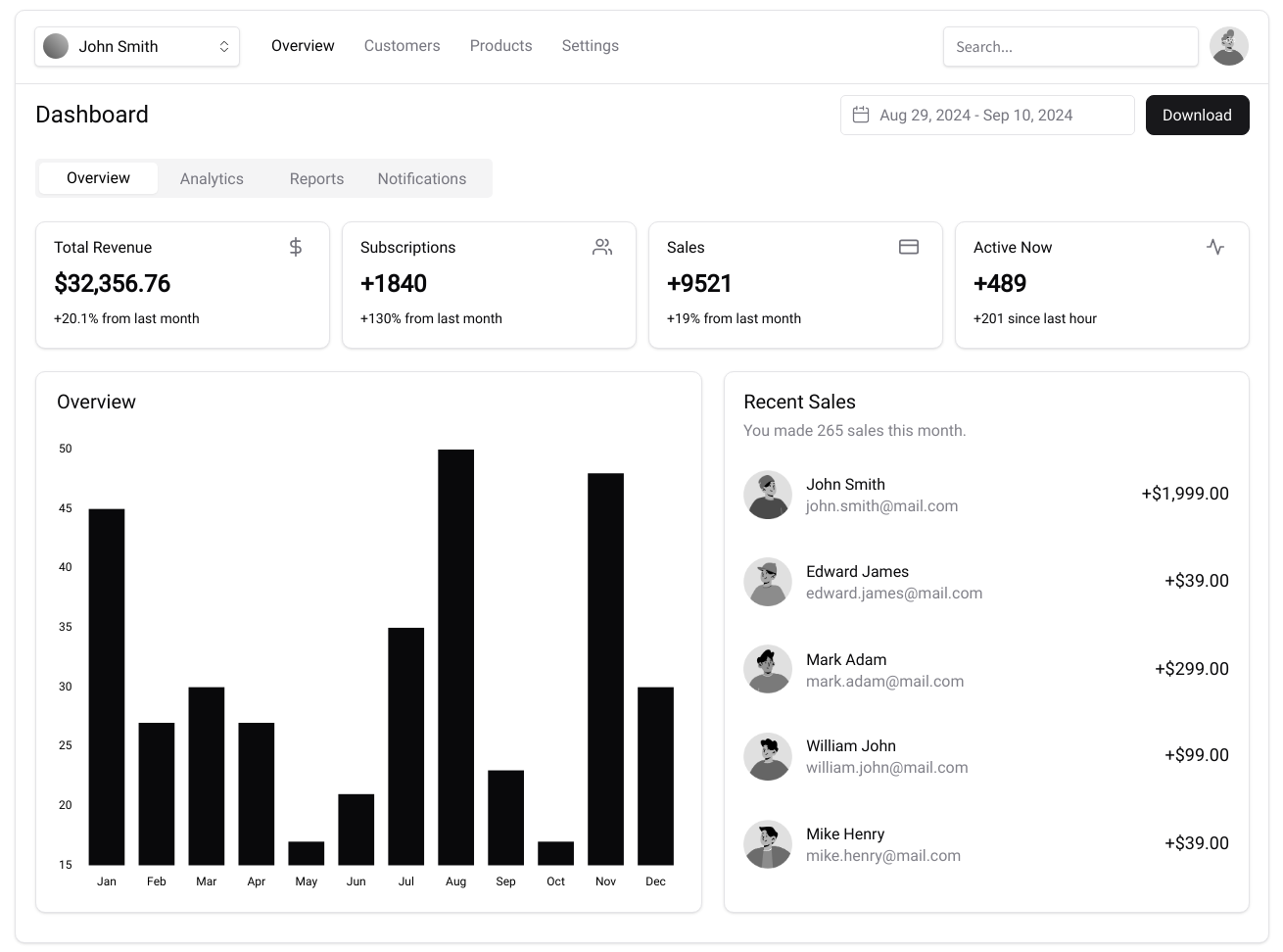Click the Download button
The image size is (1283, 952).
(1197, 115)
